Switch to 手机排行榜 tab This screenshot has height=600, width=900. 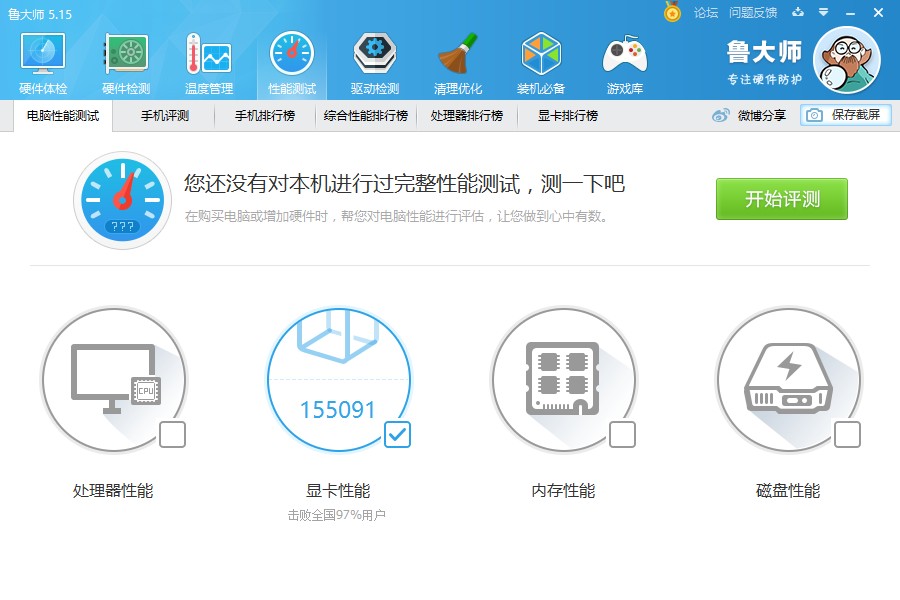[x=265, y=116]
